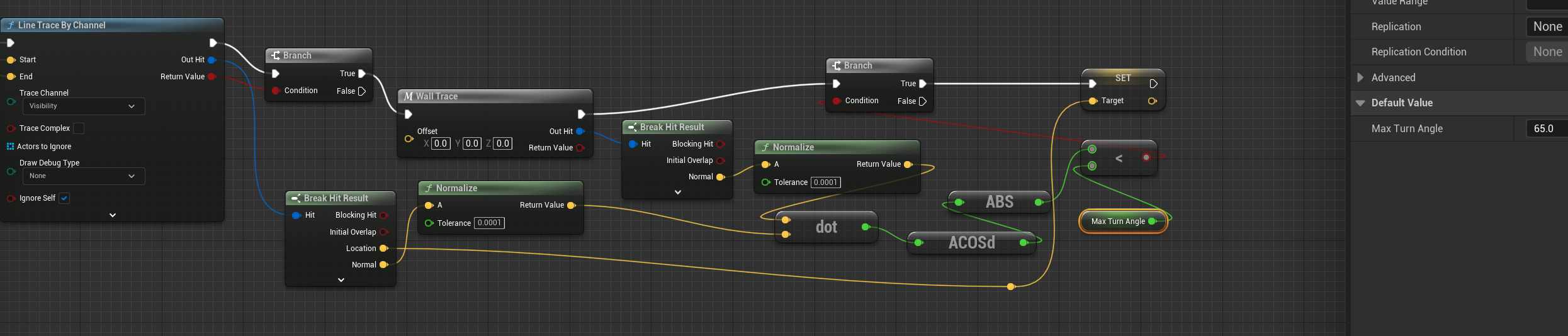Click second Branch False execution pin
This screenshot has width=1568, height=336.
923,101
